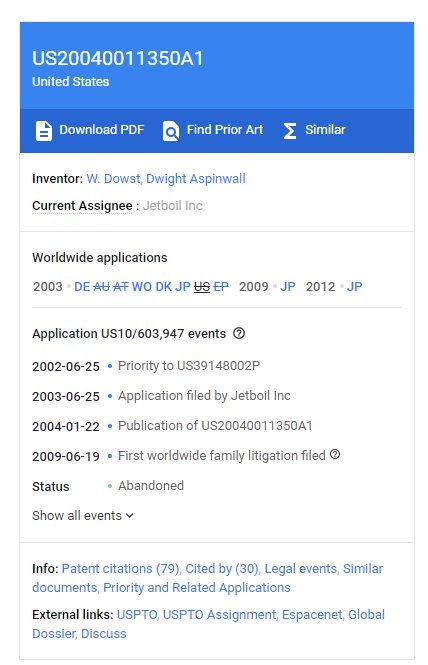The width and height of the screenshot is (428, 665).
Task: Open USPTO external link
Action: click(137, 615)
